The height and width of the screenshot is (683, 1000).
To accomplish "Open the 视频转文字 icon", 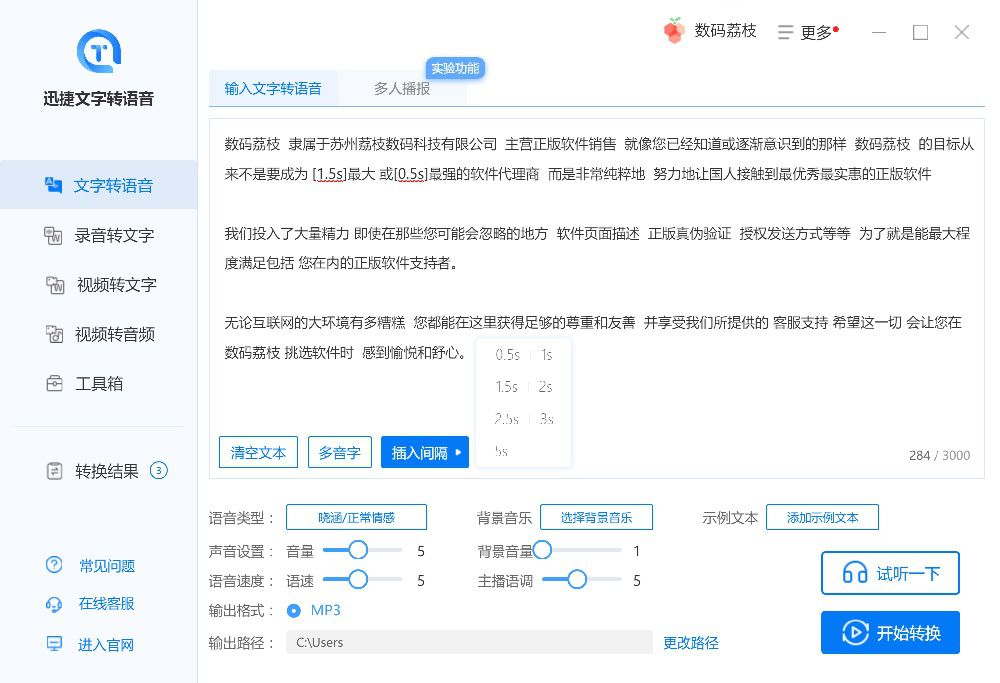I will (x=55, y=284).
